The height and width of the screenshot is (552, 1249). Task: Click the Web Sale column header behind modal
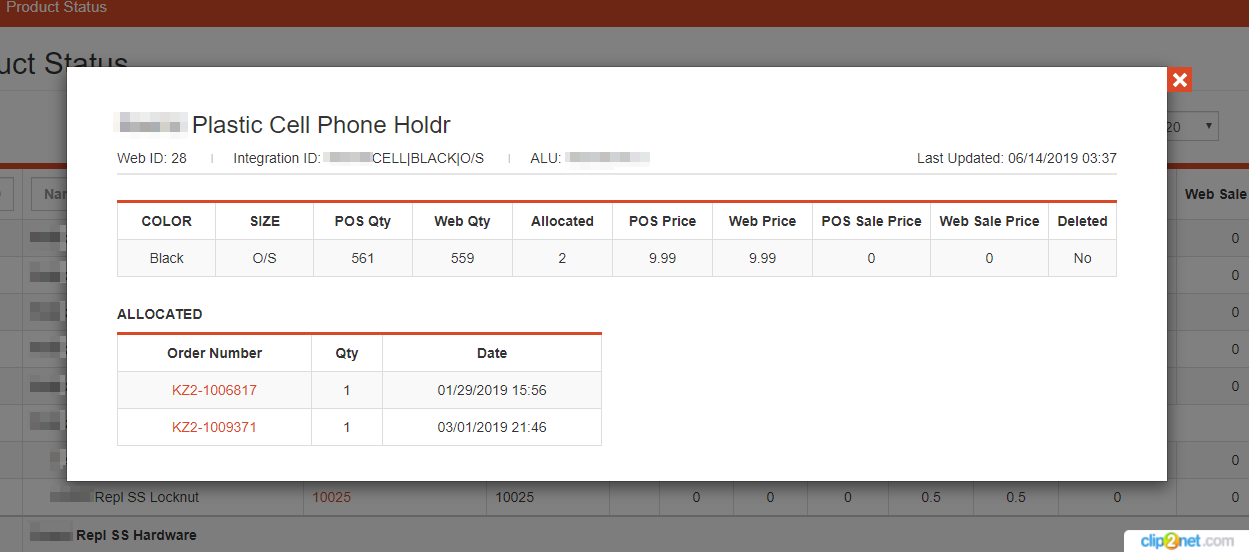click(x=1216, y=194)
